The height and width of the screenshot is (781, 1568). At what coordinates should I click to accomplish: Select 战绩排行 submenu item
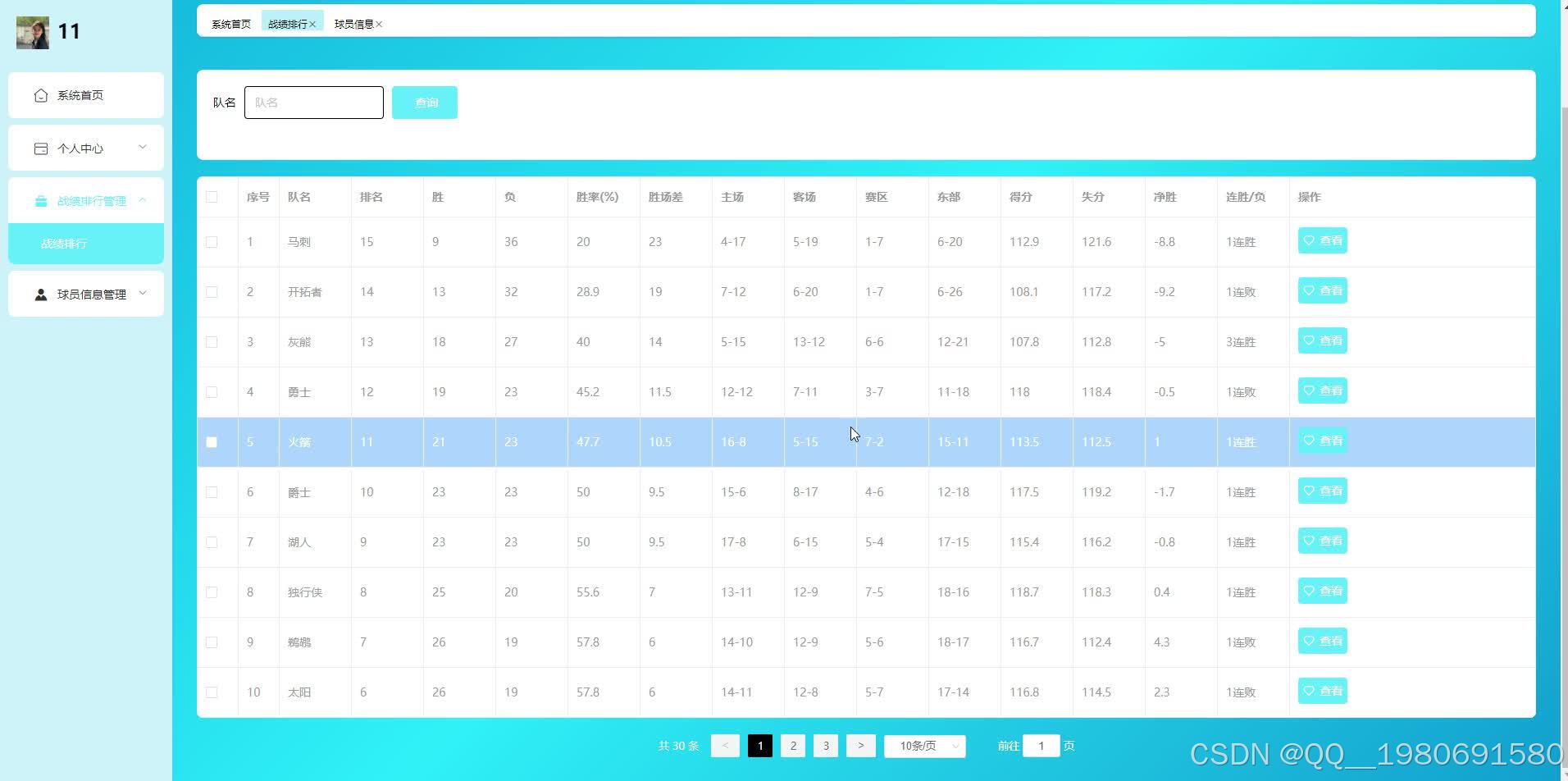(x=86, y=244)
